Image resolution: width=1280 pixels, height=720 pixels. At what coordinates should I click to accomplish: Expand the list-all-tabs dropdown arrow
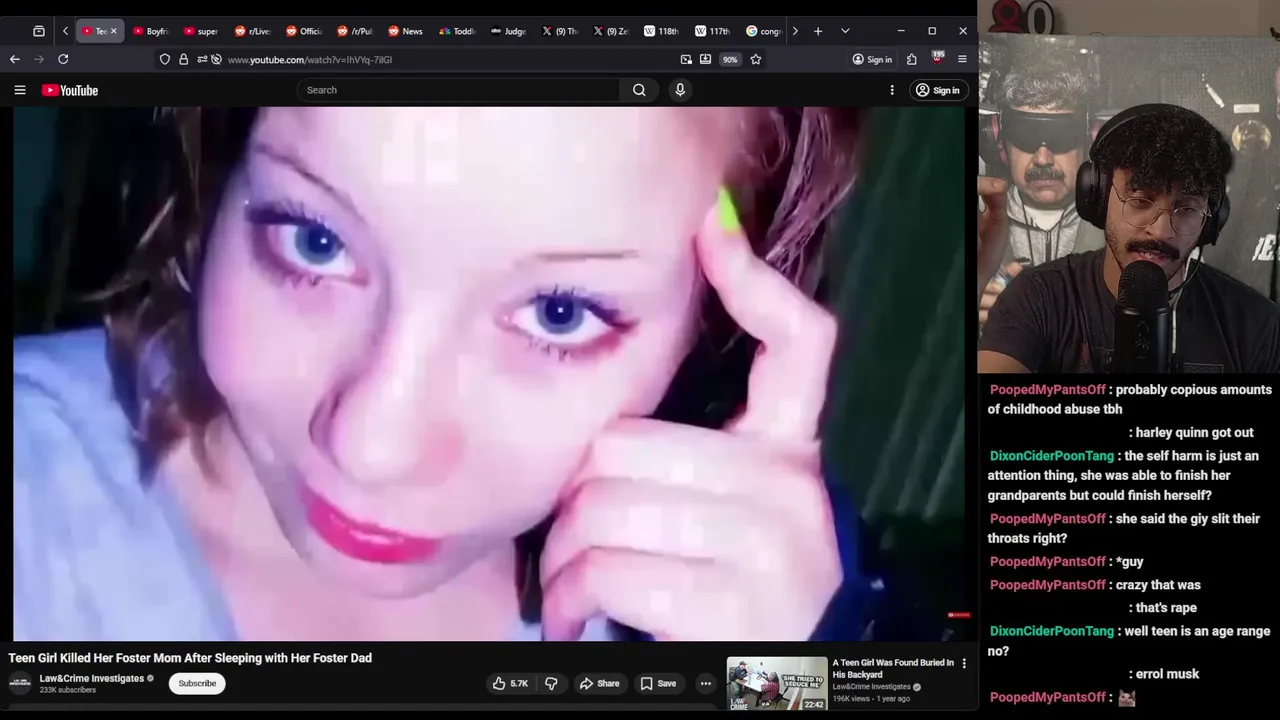pyautogui.click(x=845, y=31)
